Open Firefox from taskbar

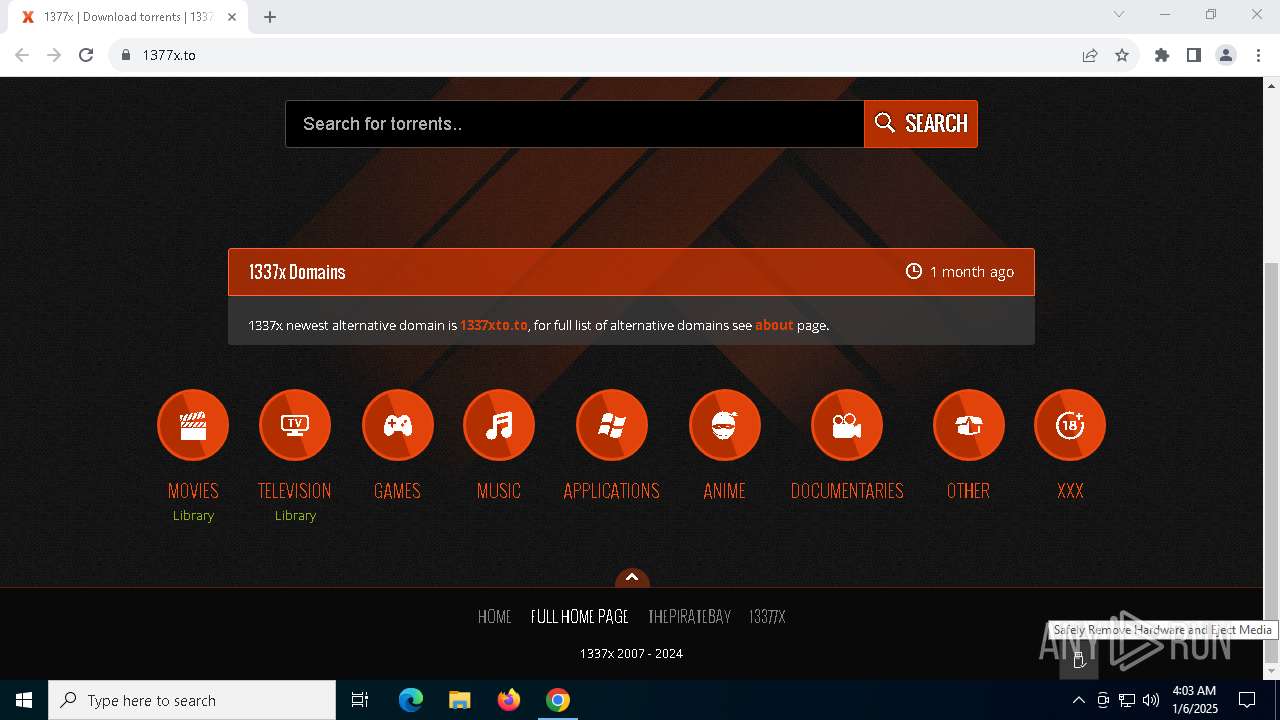tap(509, 700)
